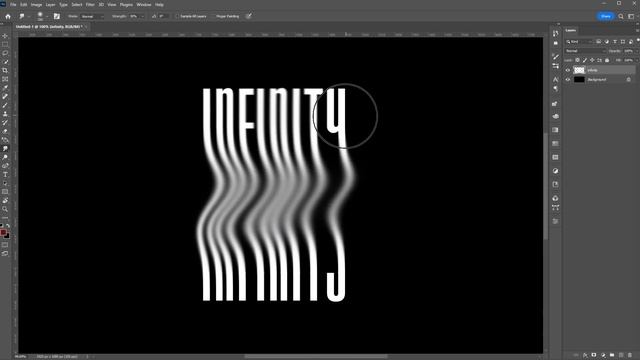Open the Filter menu

tap(90, 4)
